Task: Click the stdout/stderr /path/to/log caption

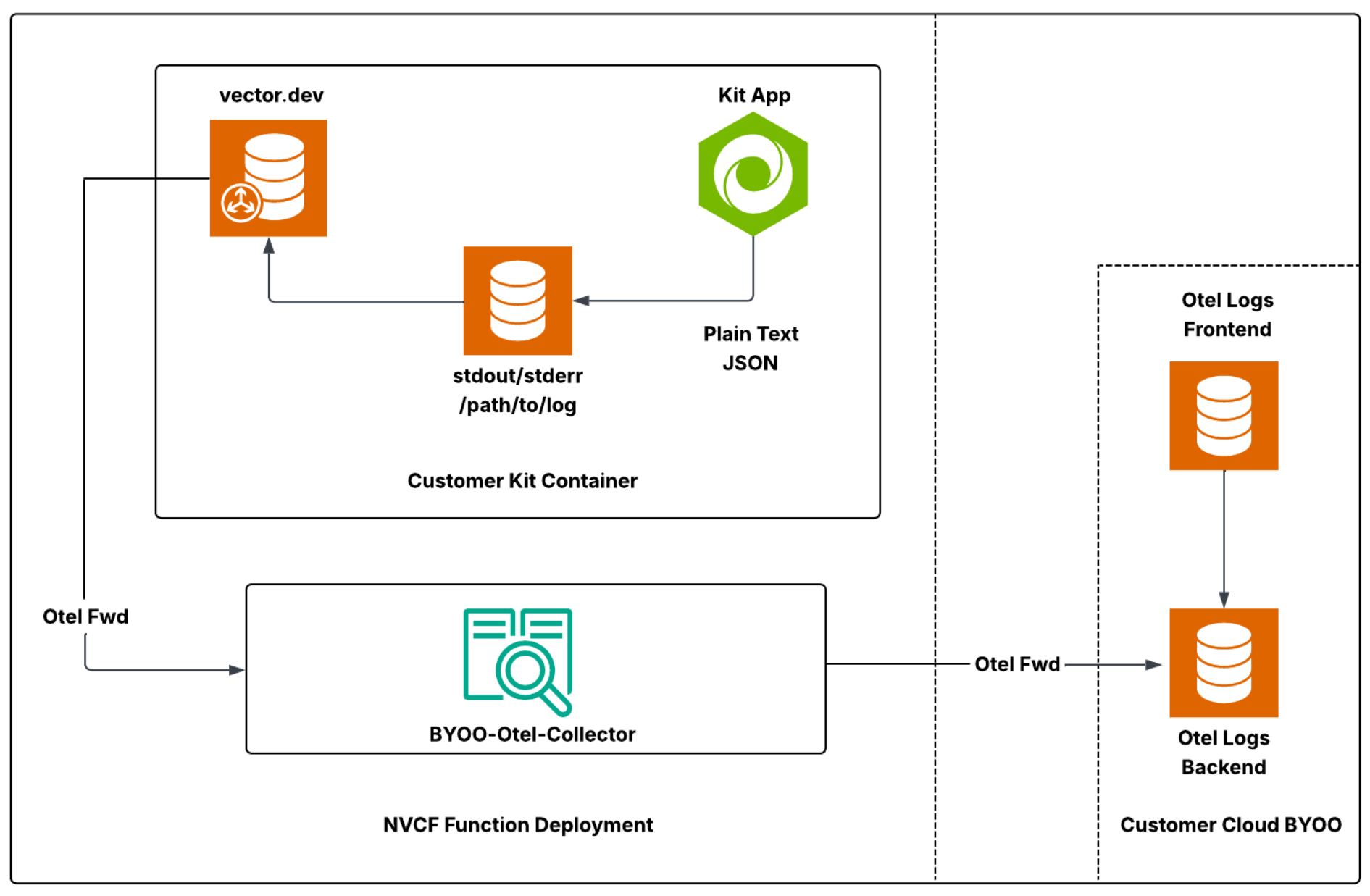Action: (x=517, y=390)
